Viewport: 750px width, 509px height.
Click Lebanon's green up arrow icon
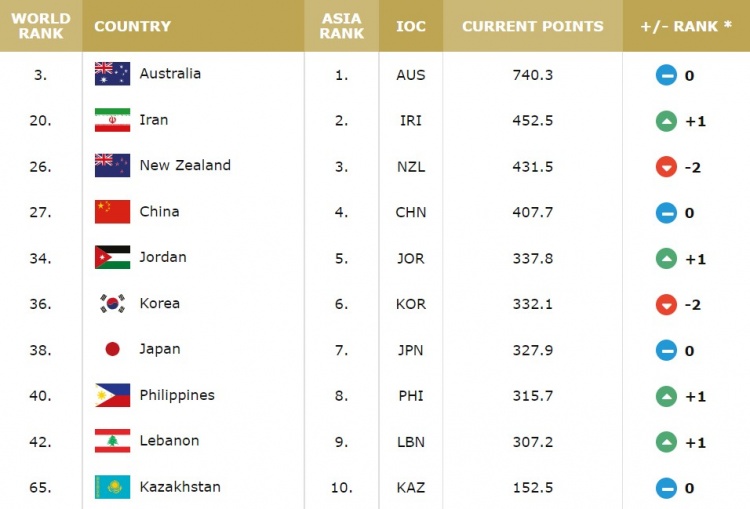(x=666, y=443)
